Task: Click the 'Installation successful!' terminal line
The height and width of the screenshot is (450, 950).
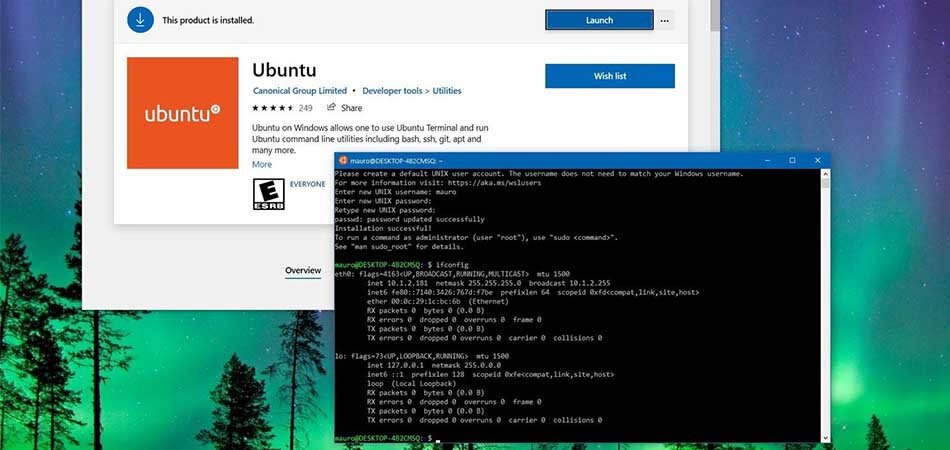Action: [383, 228]
